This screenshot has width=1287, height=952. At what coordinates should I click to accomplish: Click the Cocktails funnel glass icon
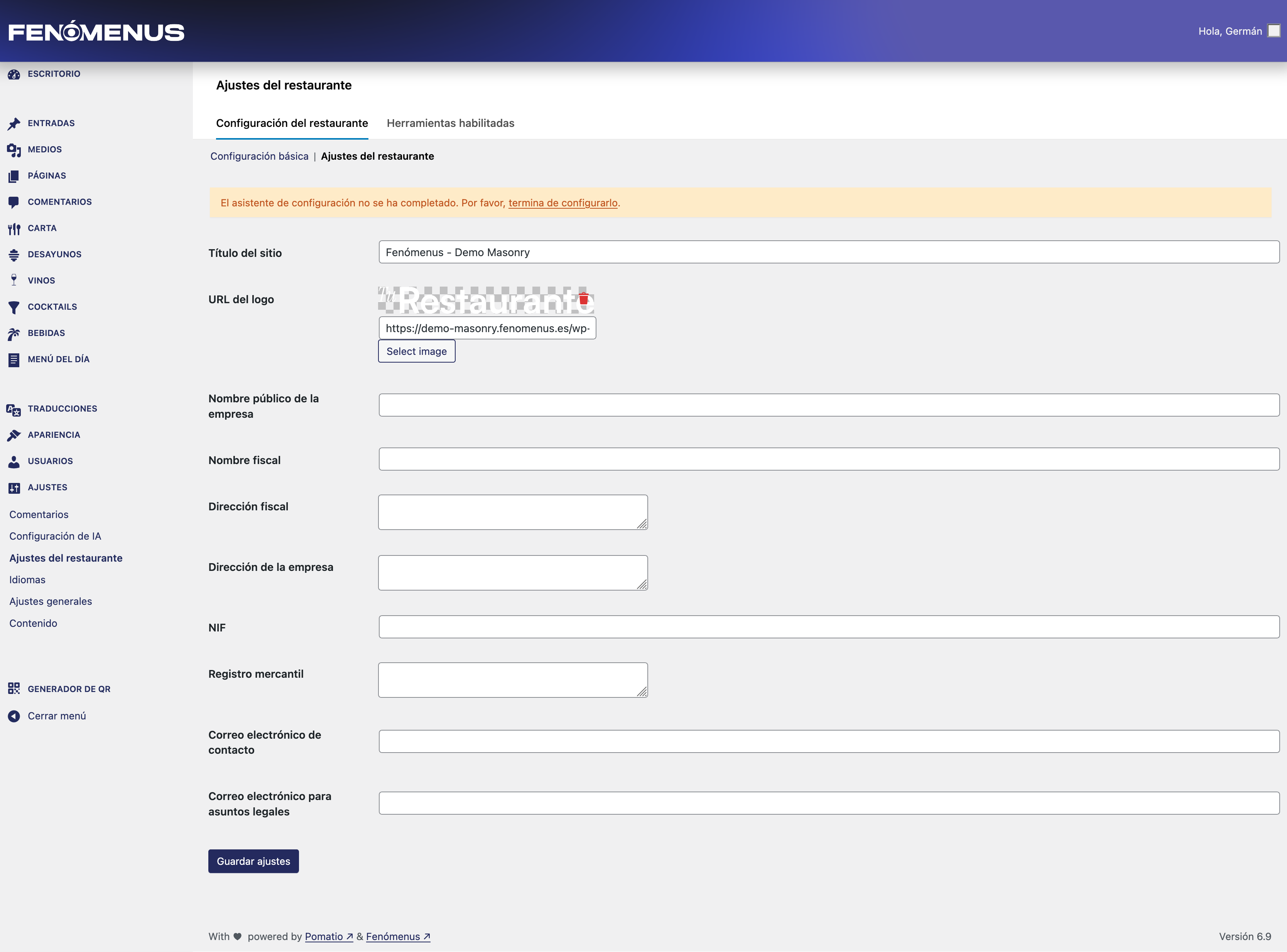point(14,307)
